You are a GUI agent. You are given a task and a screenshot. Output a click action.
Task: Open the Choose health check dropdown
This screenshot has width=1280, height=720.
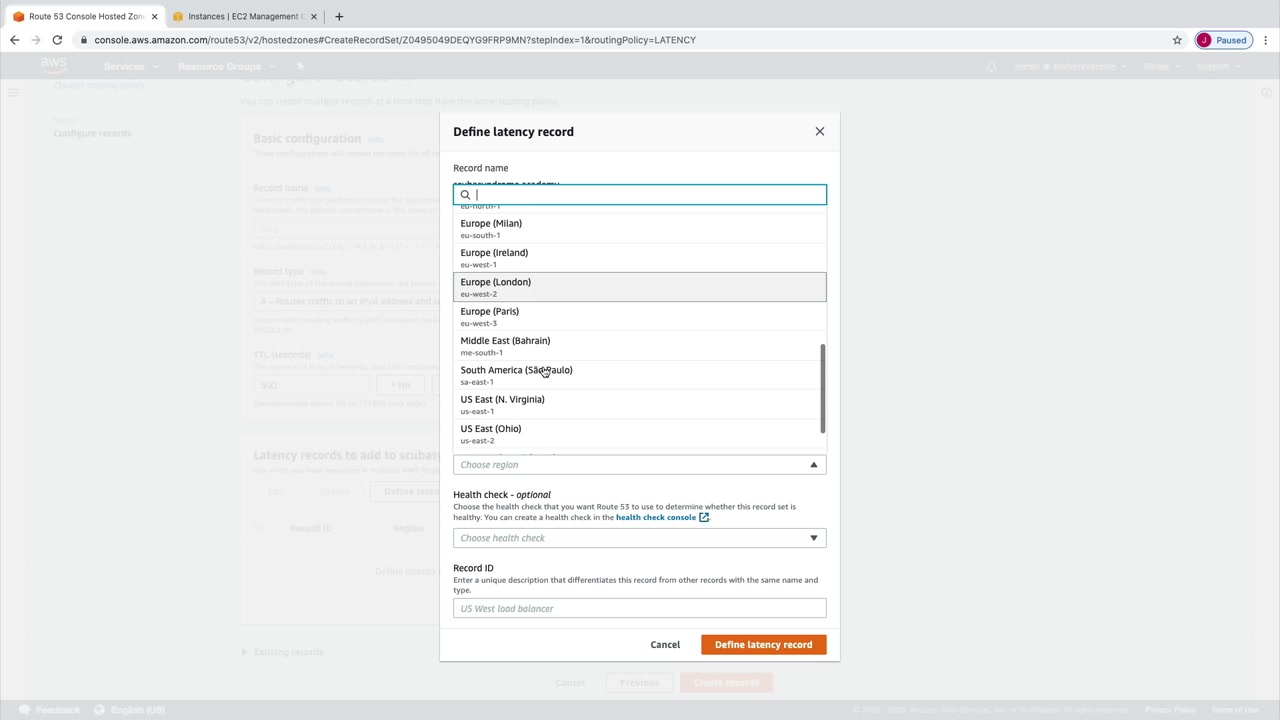640,538
